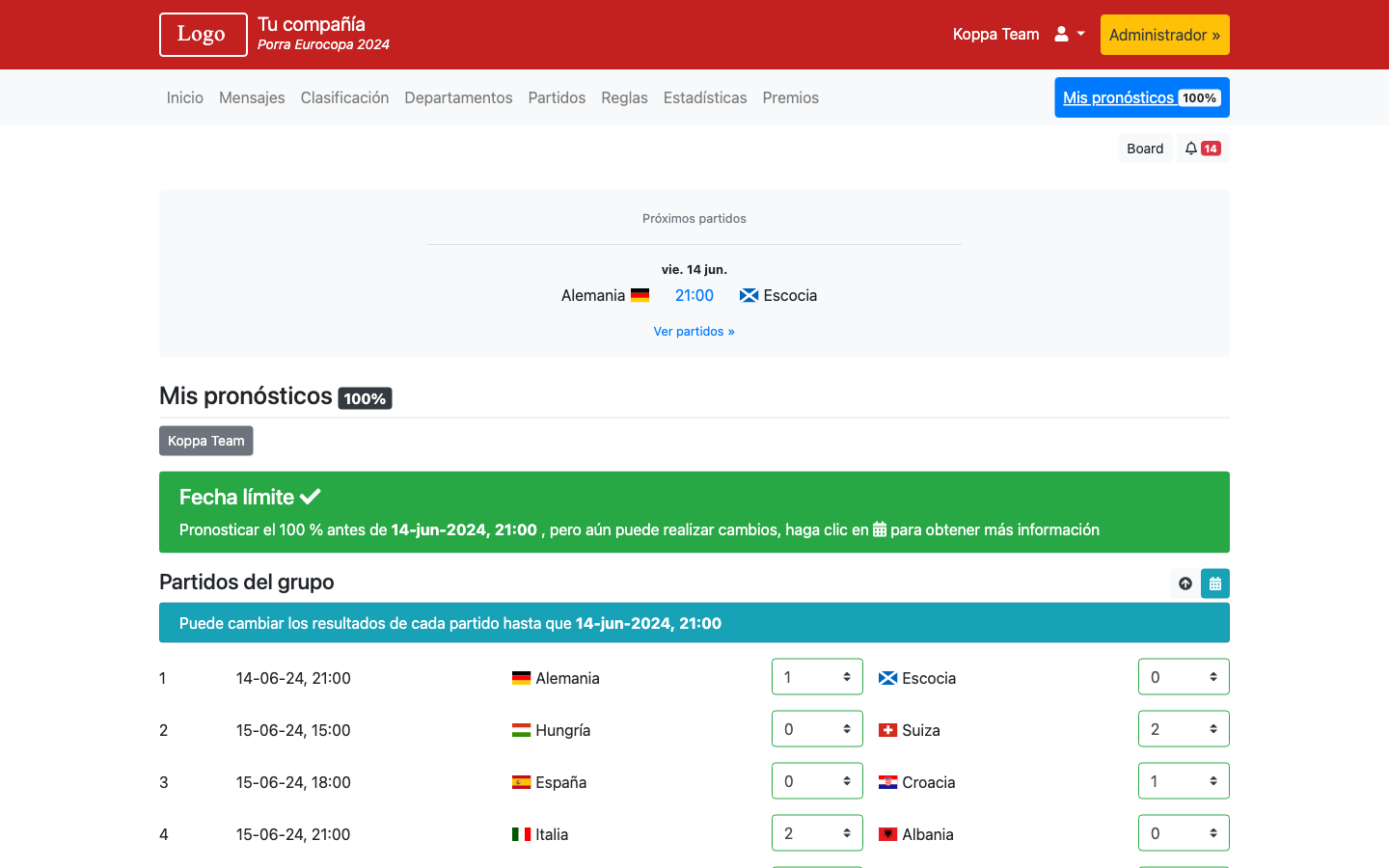The height and width of the screenshot is (868, 1389).
Task: Click the Board button
Action: click(1145, 149)
